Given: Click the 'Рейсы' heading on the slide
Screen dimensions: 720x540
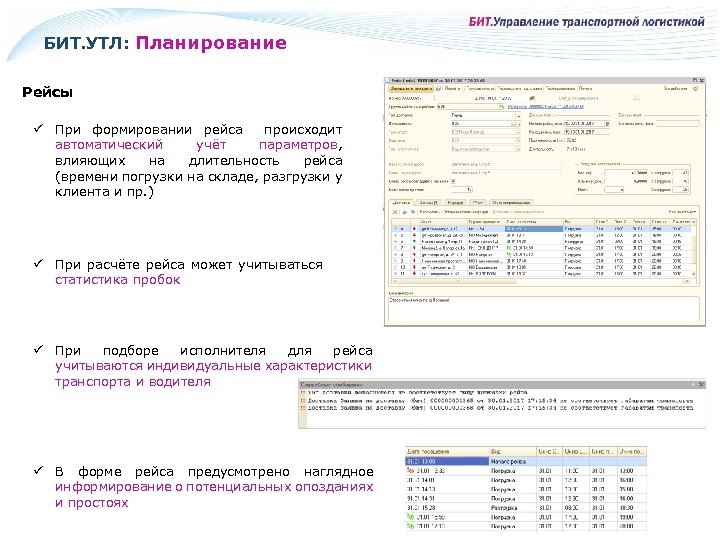Looking at the screenshot, I should (x=47, y=92).
